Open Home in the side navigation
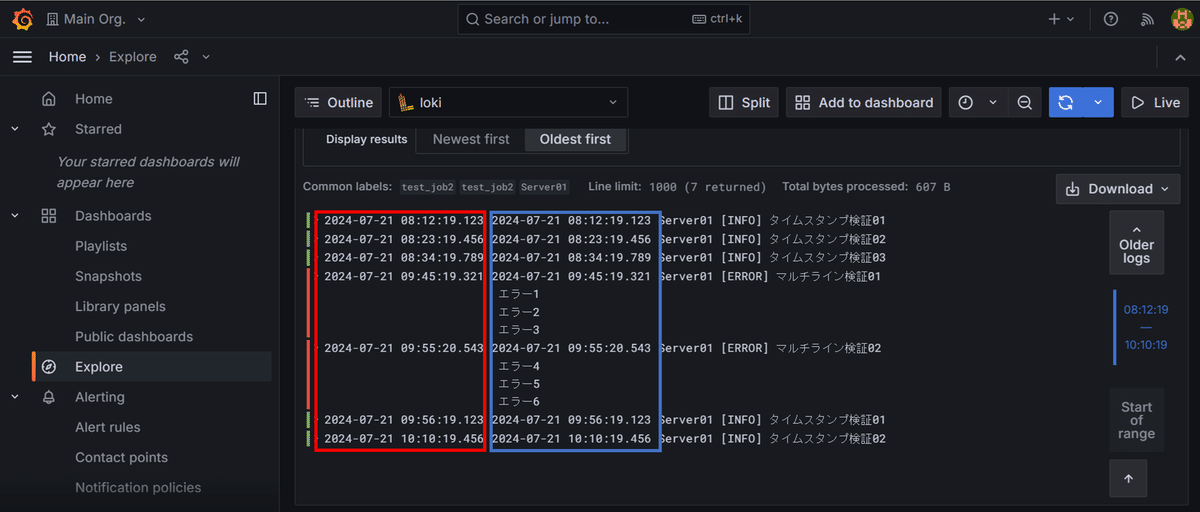 click(x=94, y=99)
